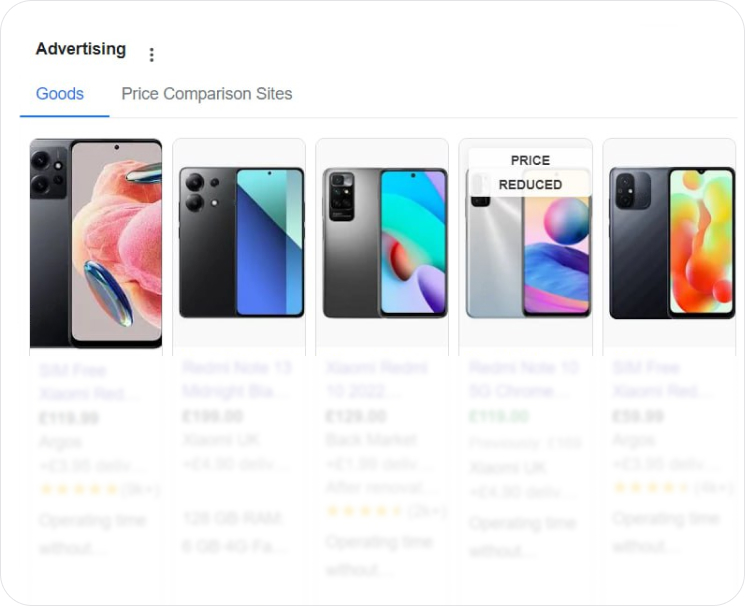Open the fifth SIM Free Xiaomi listing title
The image size is (745, 606).
tap(662, 379)
